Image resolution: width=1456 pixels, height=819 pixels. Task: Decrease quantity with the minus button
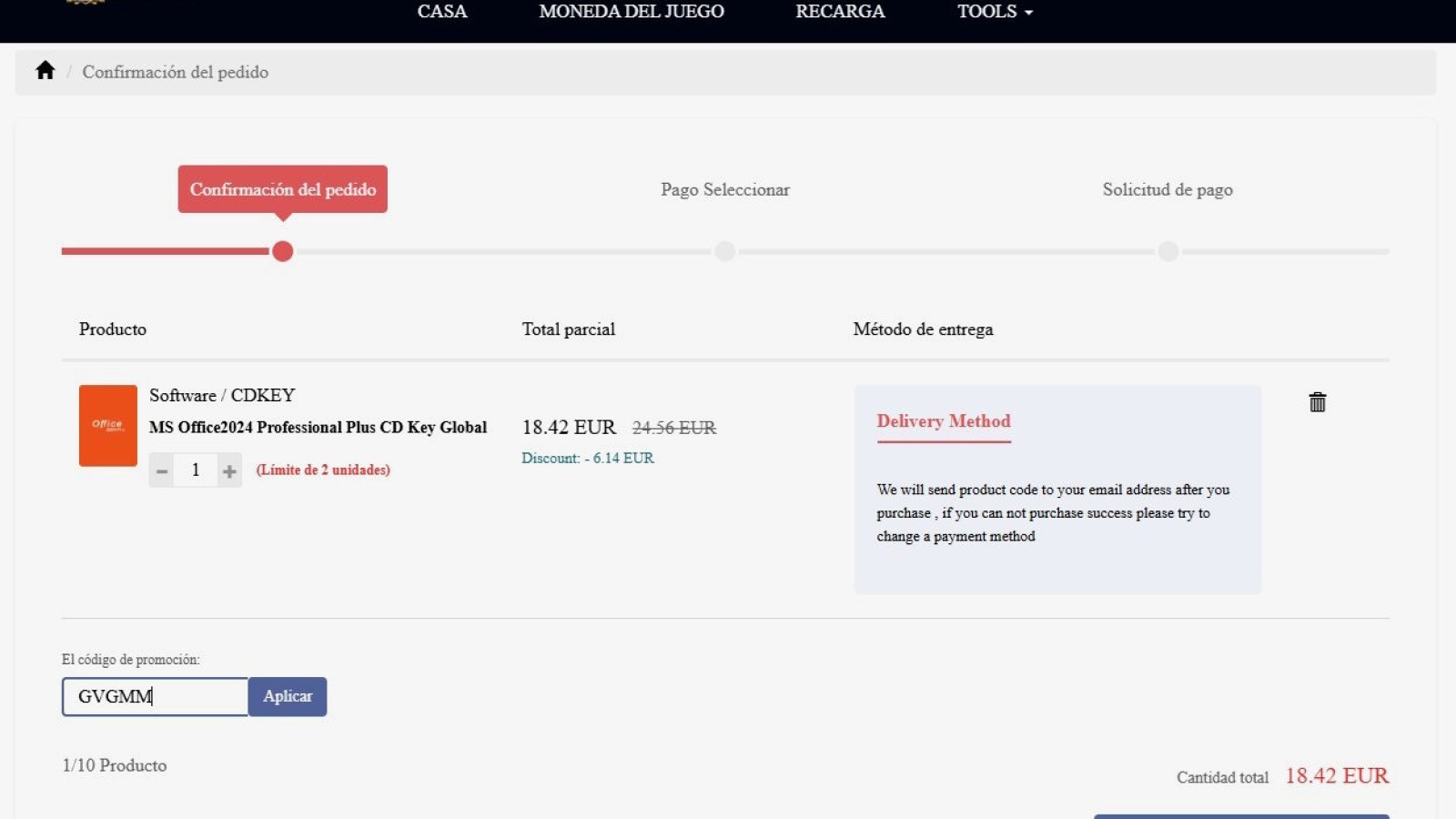[x=162, y=470]
